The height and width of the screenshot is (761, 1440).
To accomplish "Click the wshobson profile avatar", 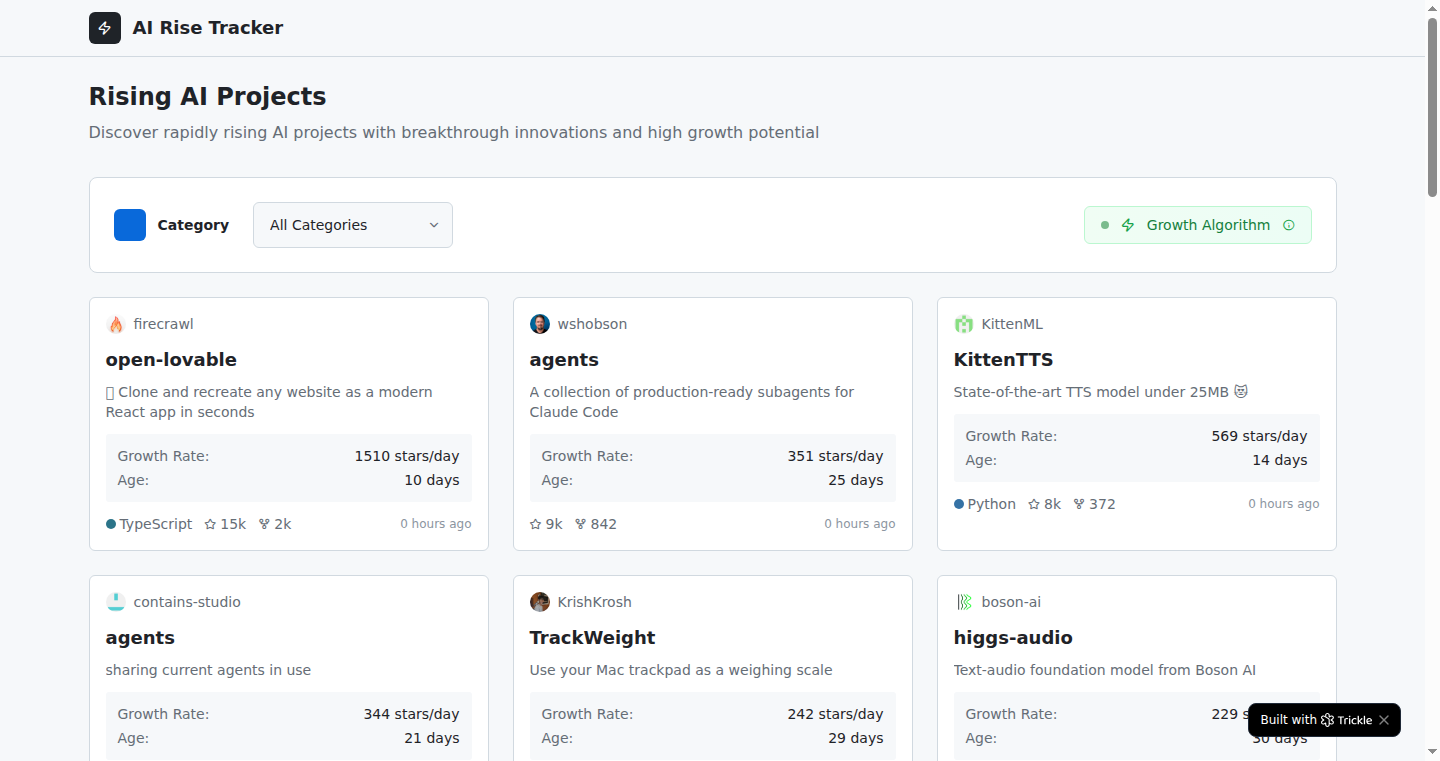I will (540, 324).
